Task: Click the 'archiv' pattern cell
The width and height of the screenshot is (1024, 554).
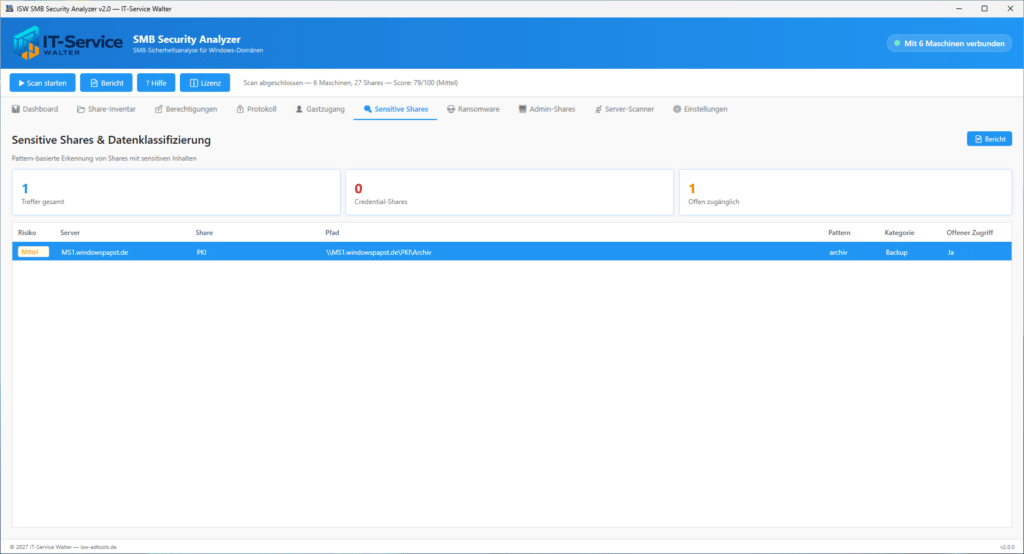Action: (x=839, y=252)
